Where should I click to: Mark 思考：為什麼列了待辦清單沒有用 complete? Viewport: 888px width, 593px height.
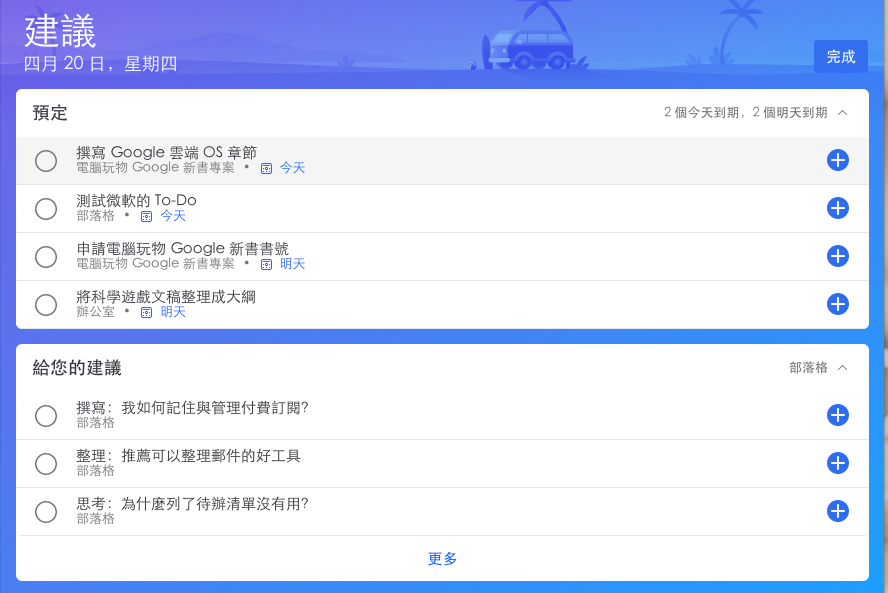46,512
